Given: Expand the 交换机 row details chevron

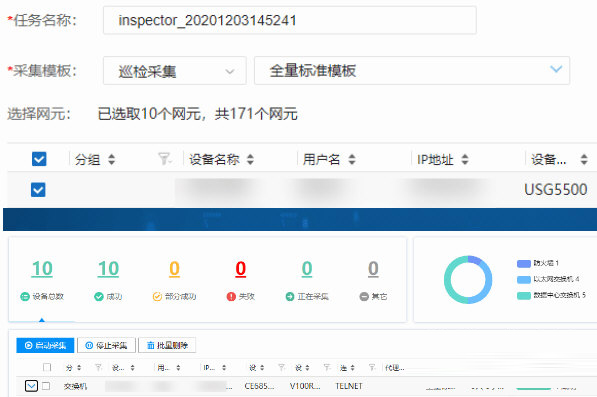Looking at the screenshot, I should pyautogui.click(x=31, y=386).
